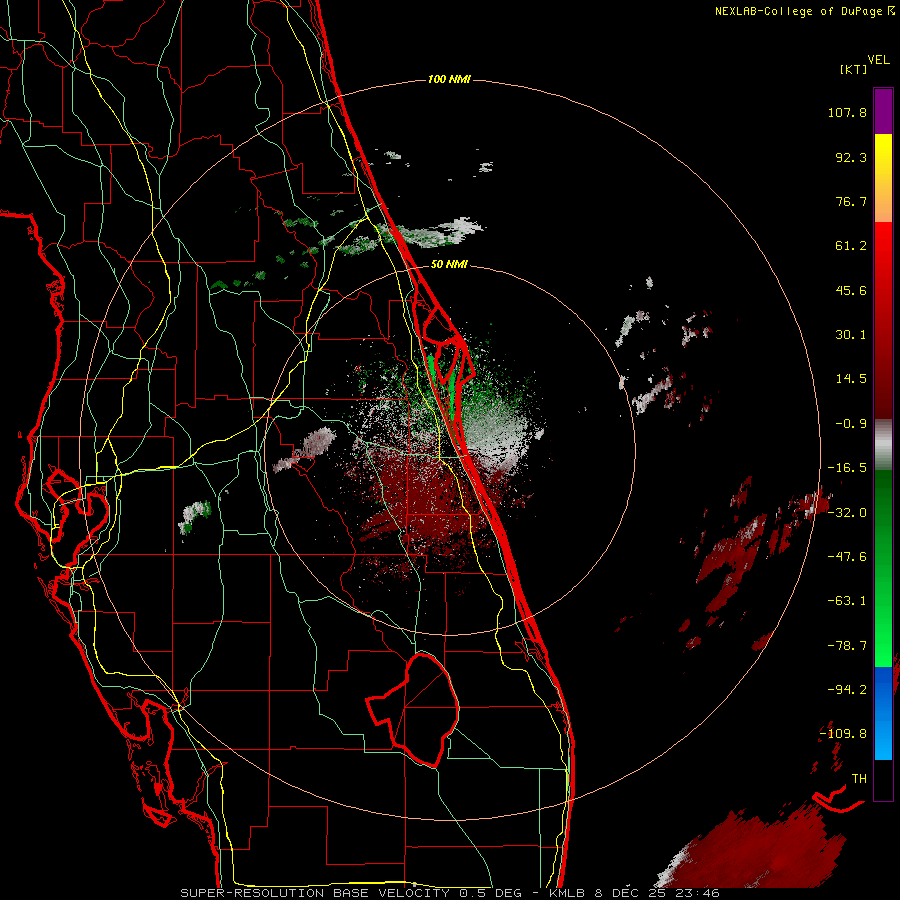The image size is (900, 900).
Task: Click the -109.8 velocity scale value
Action: 843,734
